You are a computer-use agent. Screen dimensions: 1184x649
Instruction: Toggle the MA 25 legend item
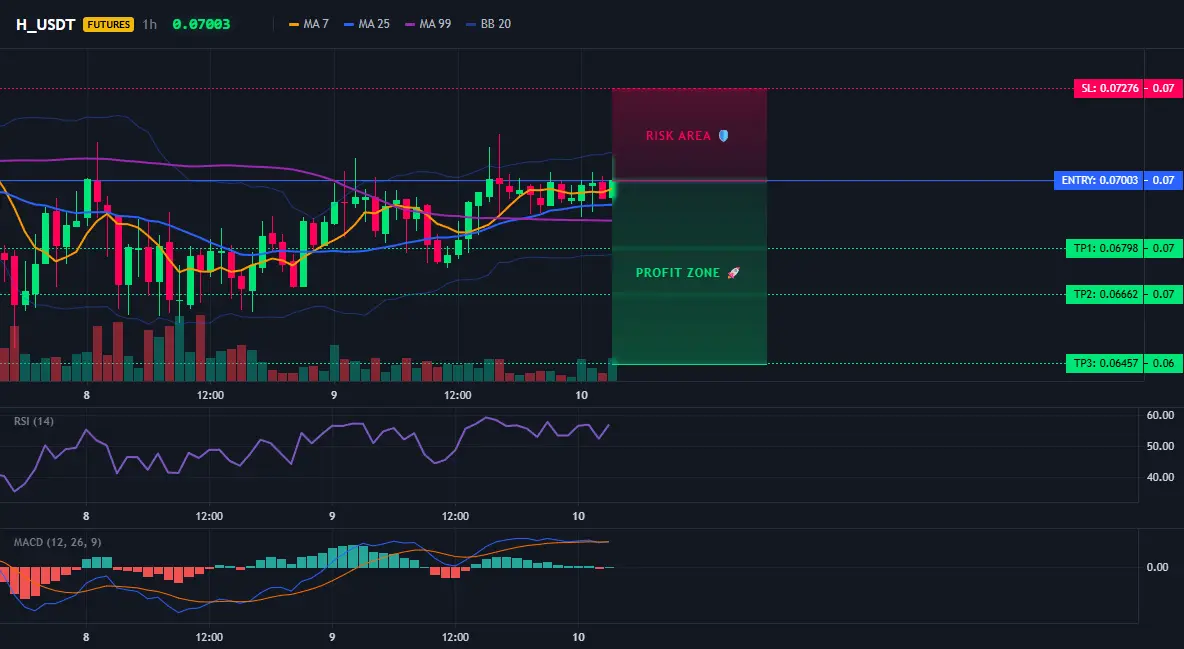(x=367, y=24)
